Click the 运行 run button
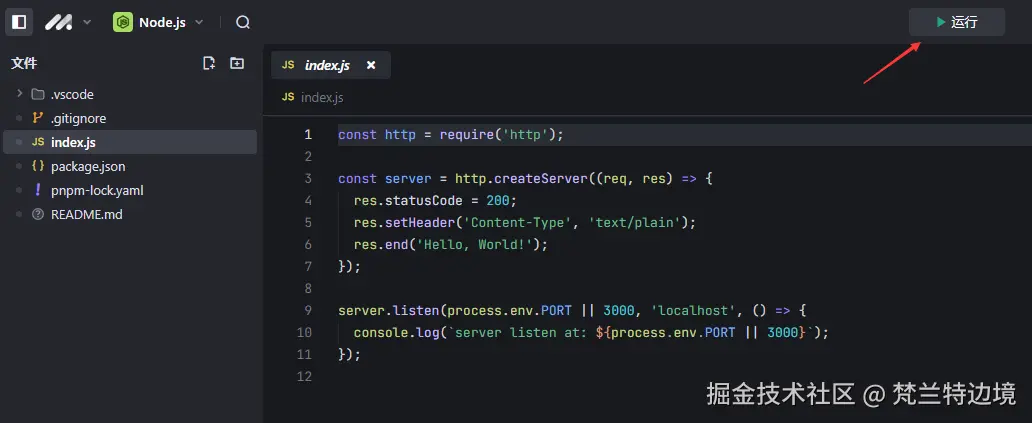This screenshot has height=423, width=1032. (x=957, y=22)
